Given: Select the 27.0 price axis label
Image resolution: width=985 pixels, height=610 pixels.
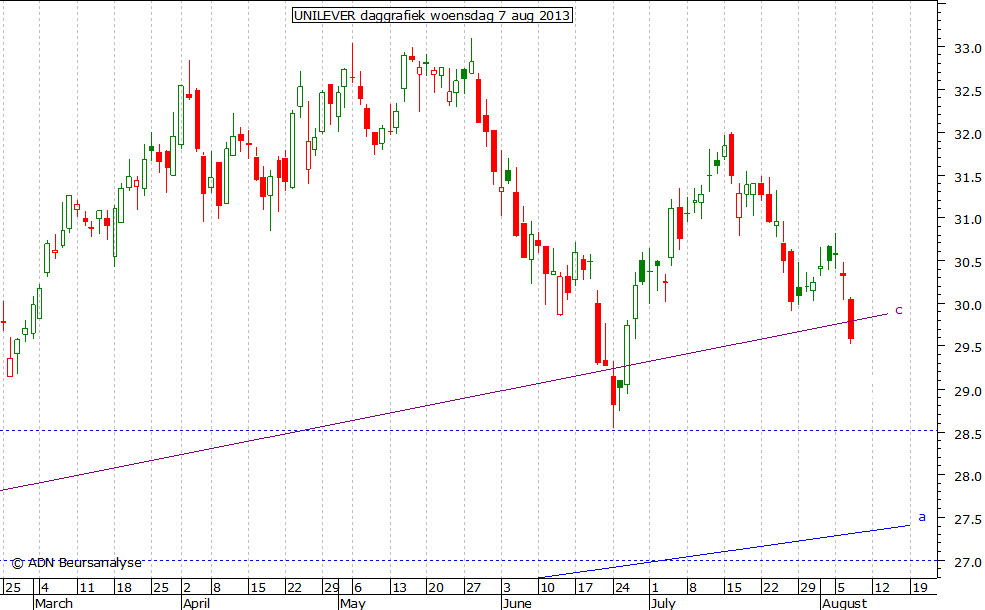Looking at the screenshot, I should pyautogui.click(x=967, y=562).
